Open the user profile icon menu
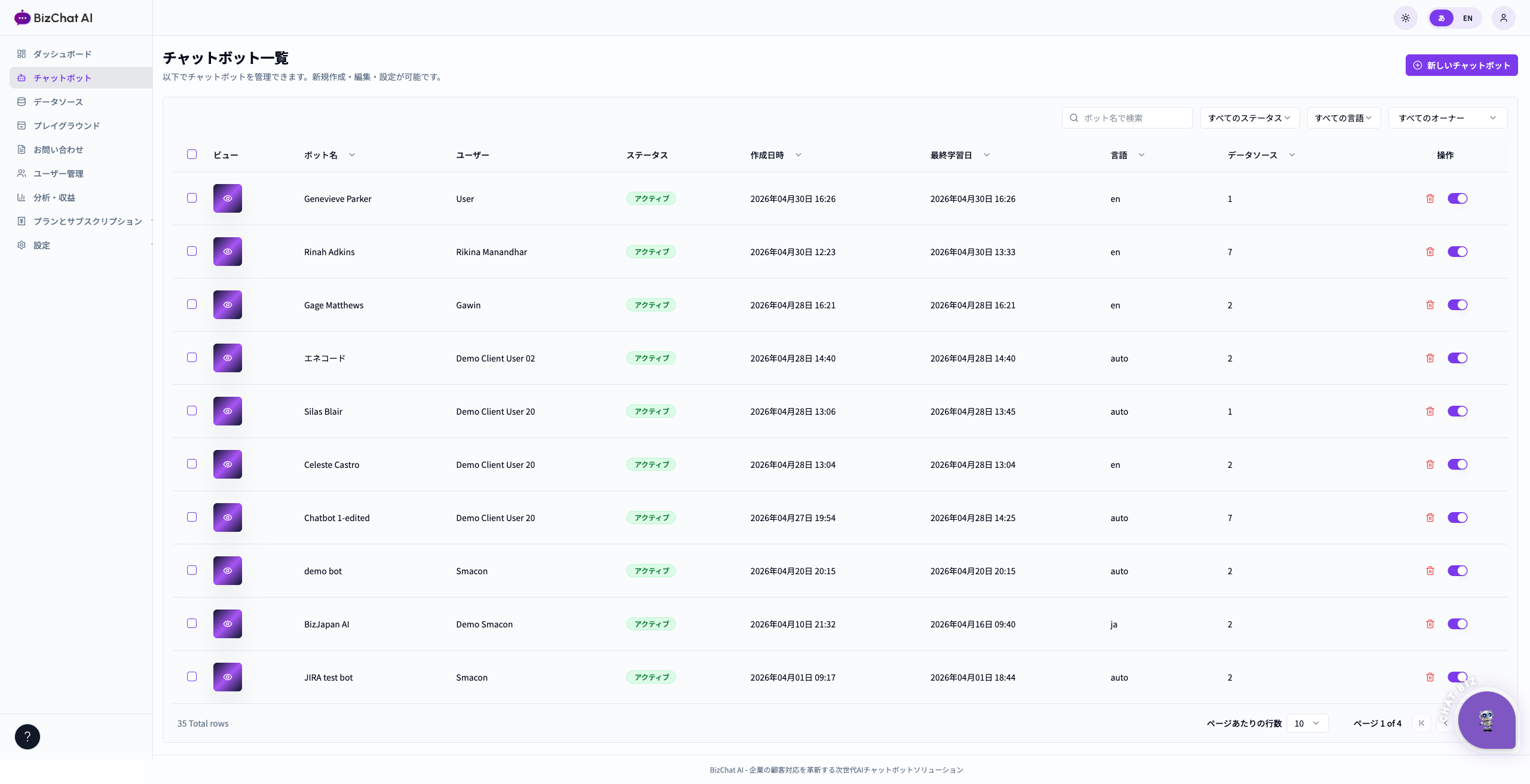 (x=1503, y=18)
